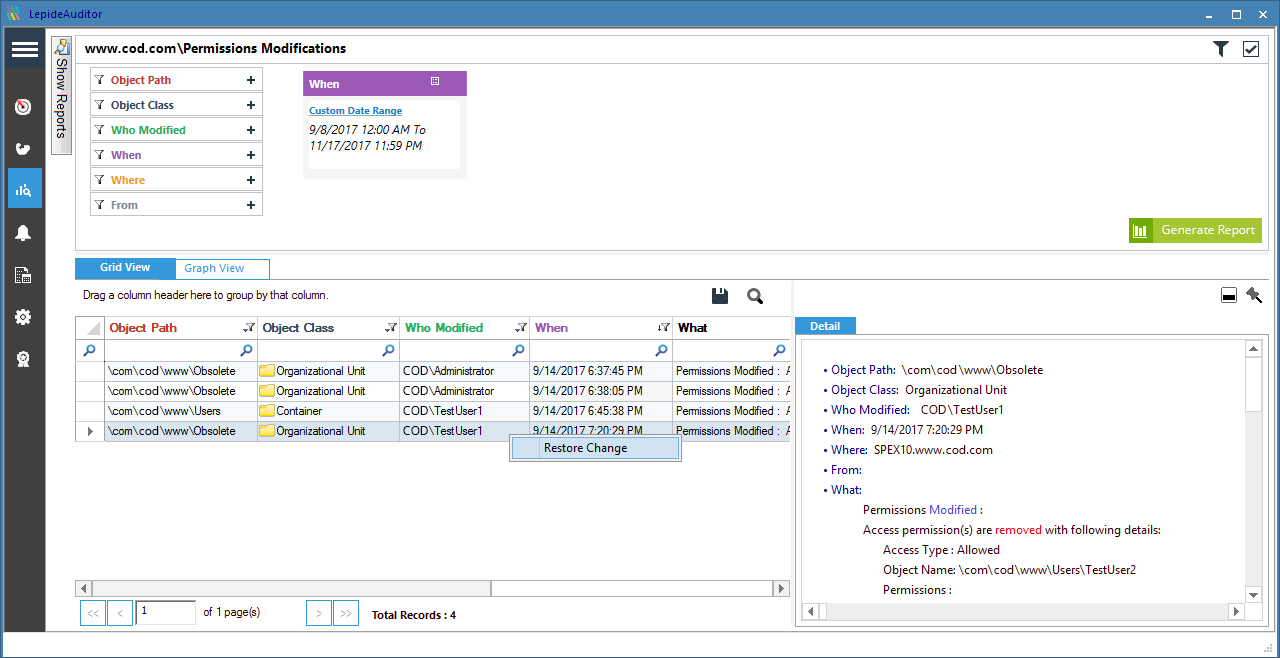This screenshot has width=1280, height=658.
Task: Minimize the Detail panel with its icon
Action: pyautogui.click(x=1229, y=295)
